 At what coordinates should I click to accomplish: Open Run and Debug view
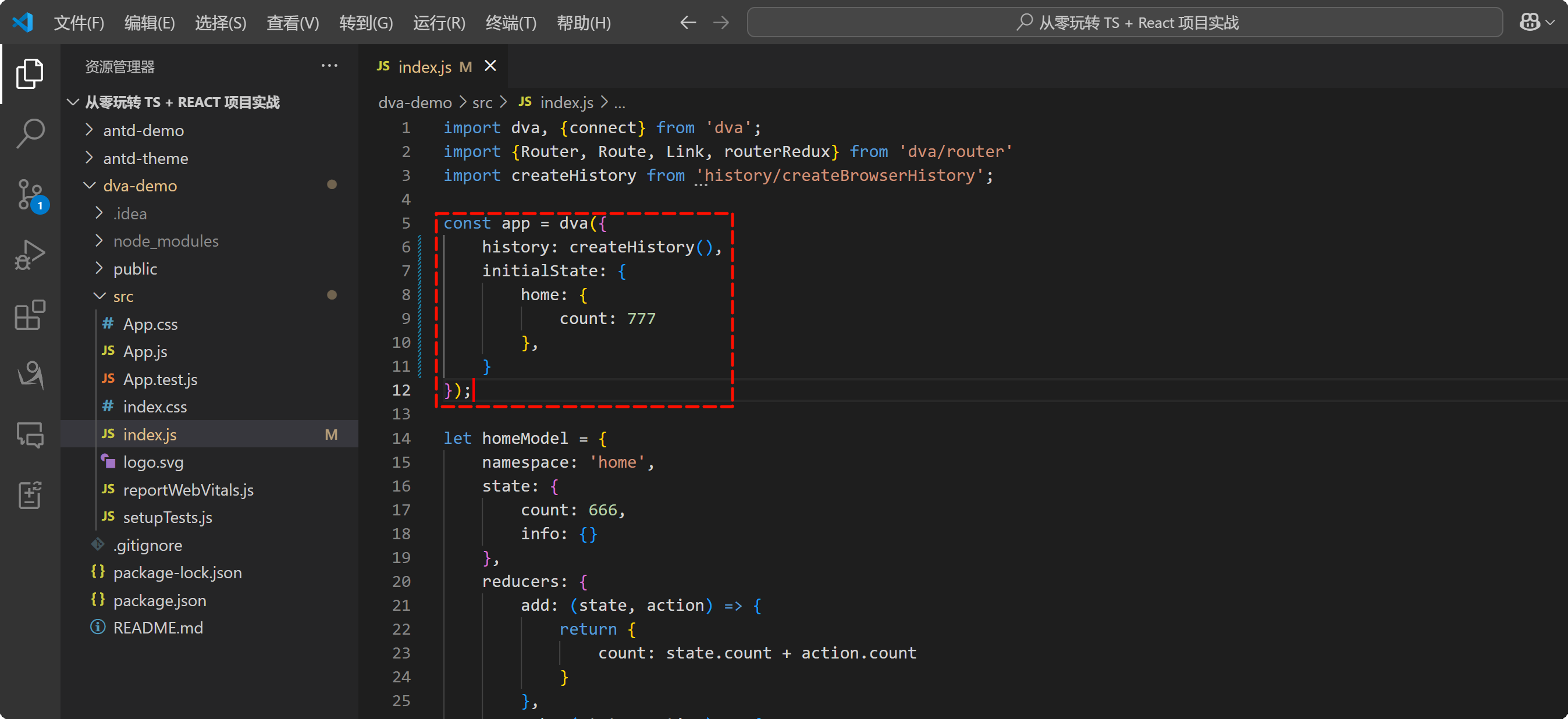coord(29,254)
